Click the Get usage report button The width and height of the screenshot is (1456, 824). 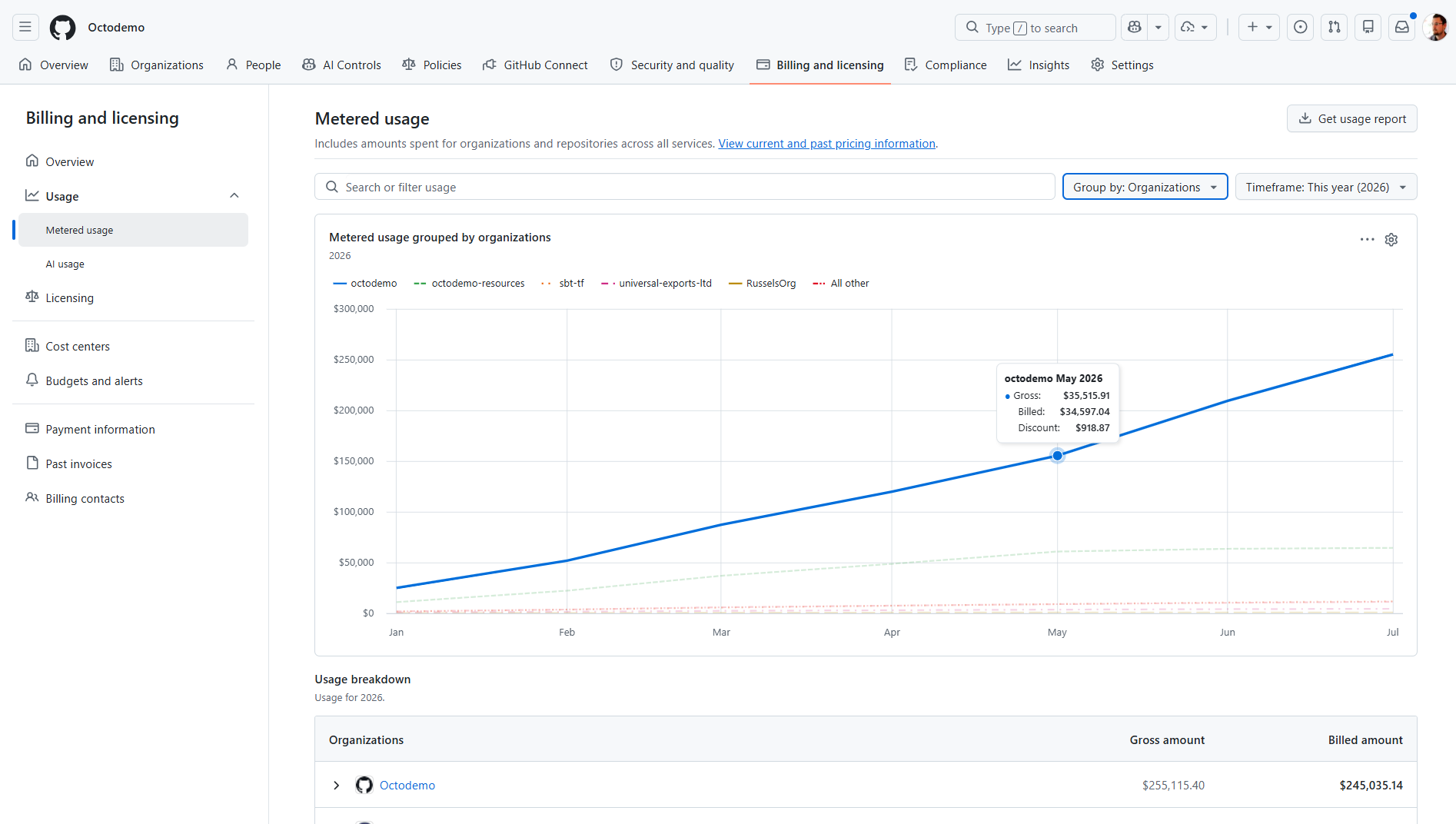click(x=1352, y=118)
